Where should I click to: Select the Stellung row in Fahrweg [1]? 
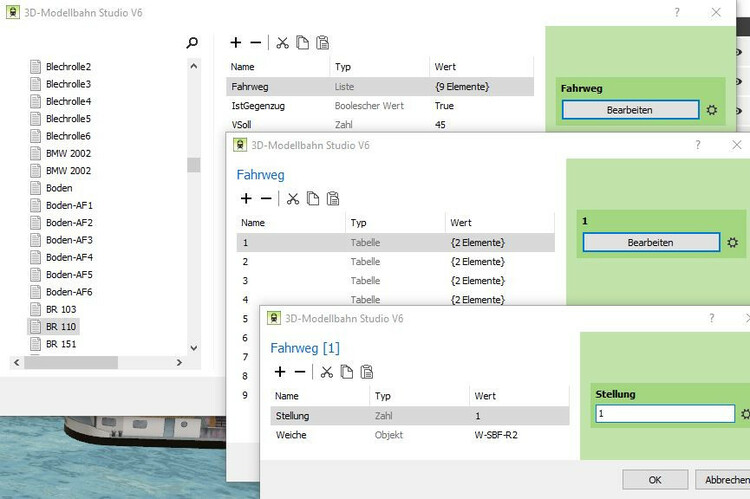click(x=420, y=416)
